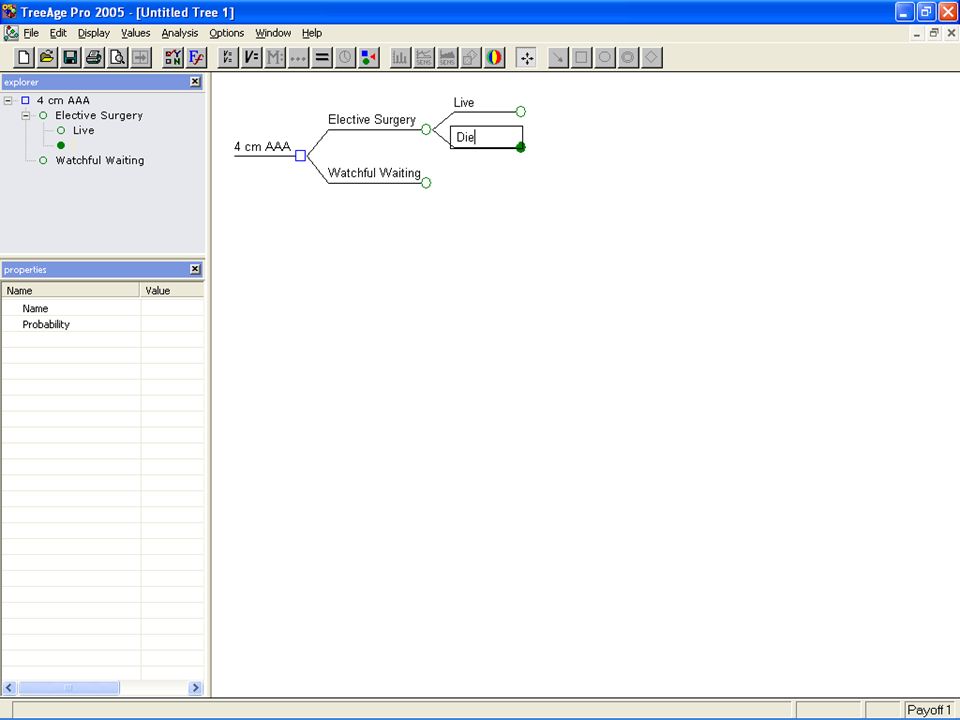The width and height of the screenshot is (960, 720).
Task: Click the Payoff 1 status bar entry
Action: click(x=929, y=710)
